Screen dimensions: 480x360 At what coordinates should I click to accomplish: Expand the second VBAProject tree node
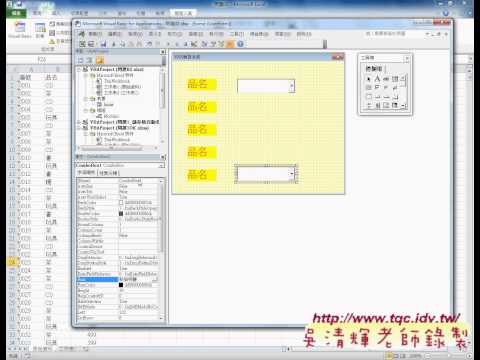coord(80,122)
